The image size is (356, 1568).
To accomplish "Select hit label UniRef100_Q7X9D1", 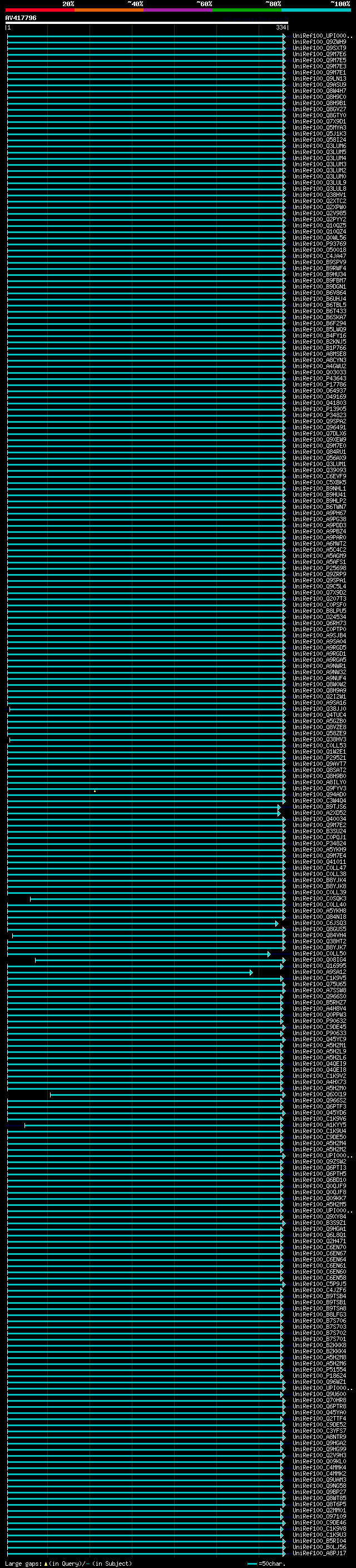I will 319,121.
